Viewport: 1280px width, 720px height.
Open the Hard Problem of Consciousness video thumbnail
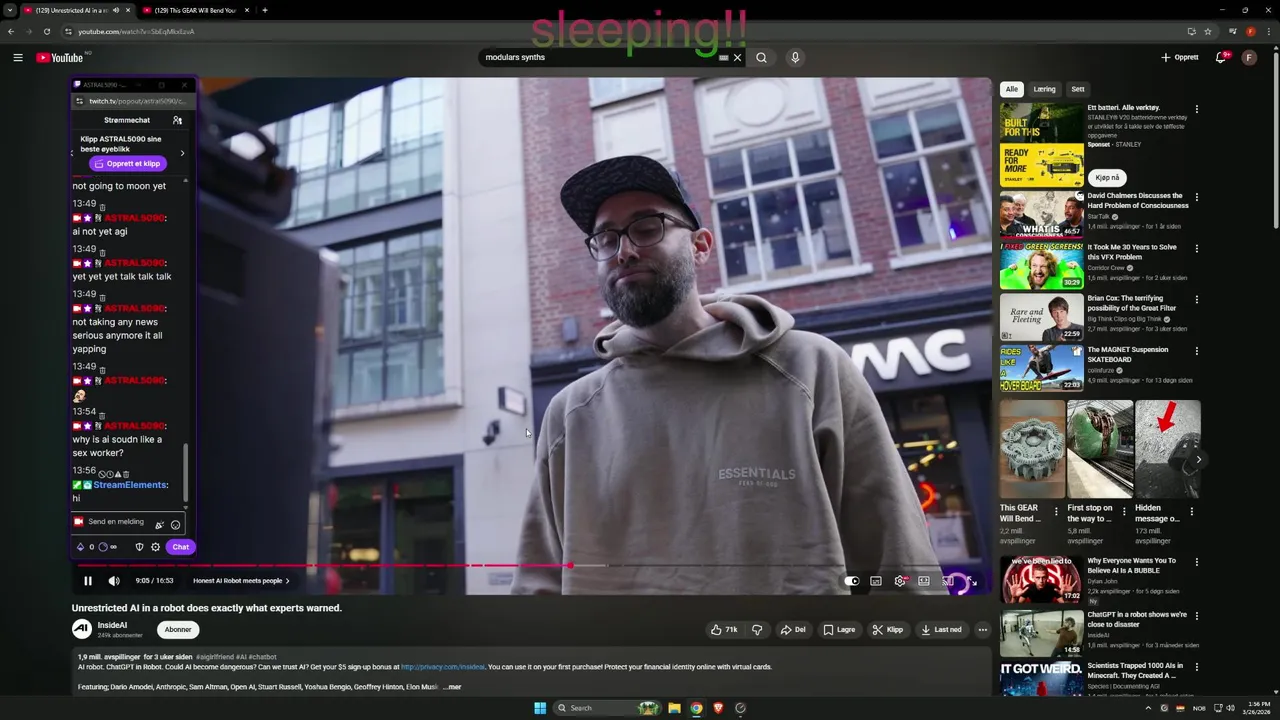(1041, 214)
